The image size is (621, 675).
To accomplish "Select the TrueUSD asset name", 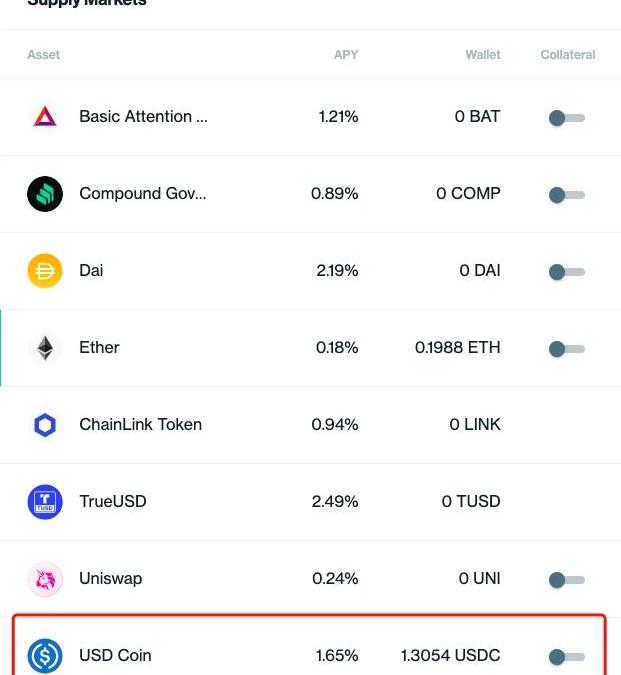I will tap(112, 502).
